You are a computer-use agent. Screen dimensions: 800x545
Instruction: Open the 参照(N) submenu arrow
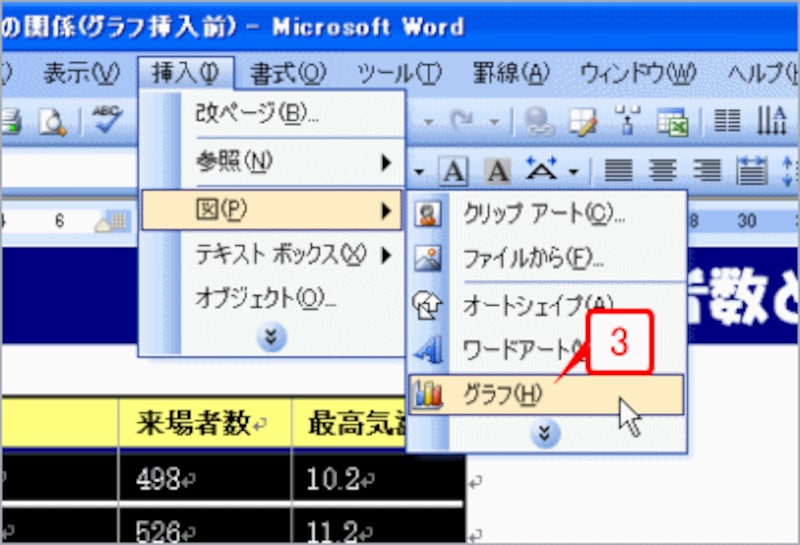tap(386, 163)
